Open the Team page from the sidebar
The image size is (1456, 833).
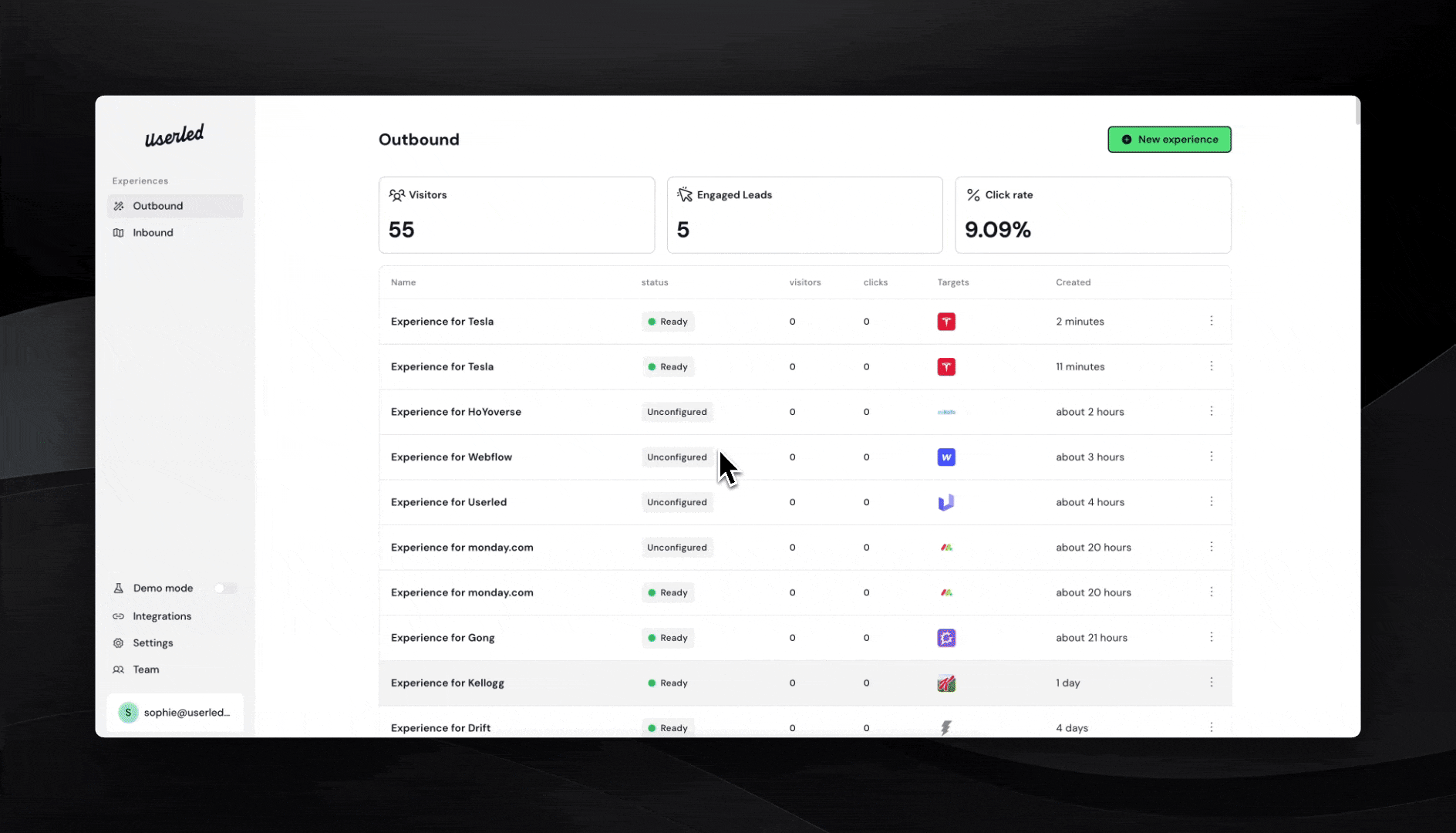[175, 669]
